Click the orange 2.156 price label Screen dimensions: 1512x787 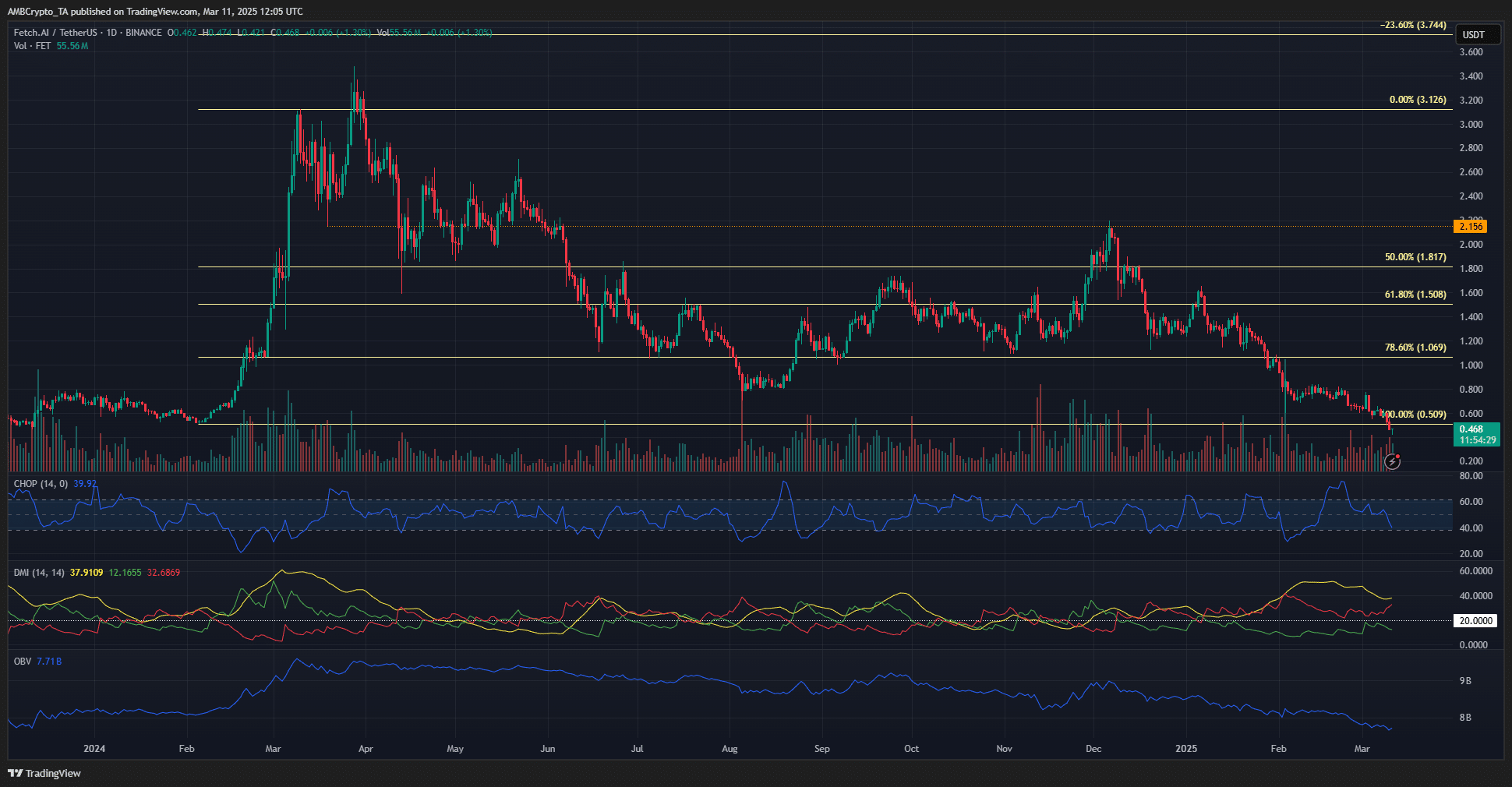1471,227
